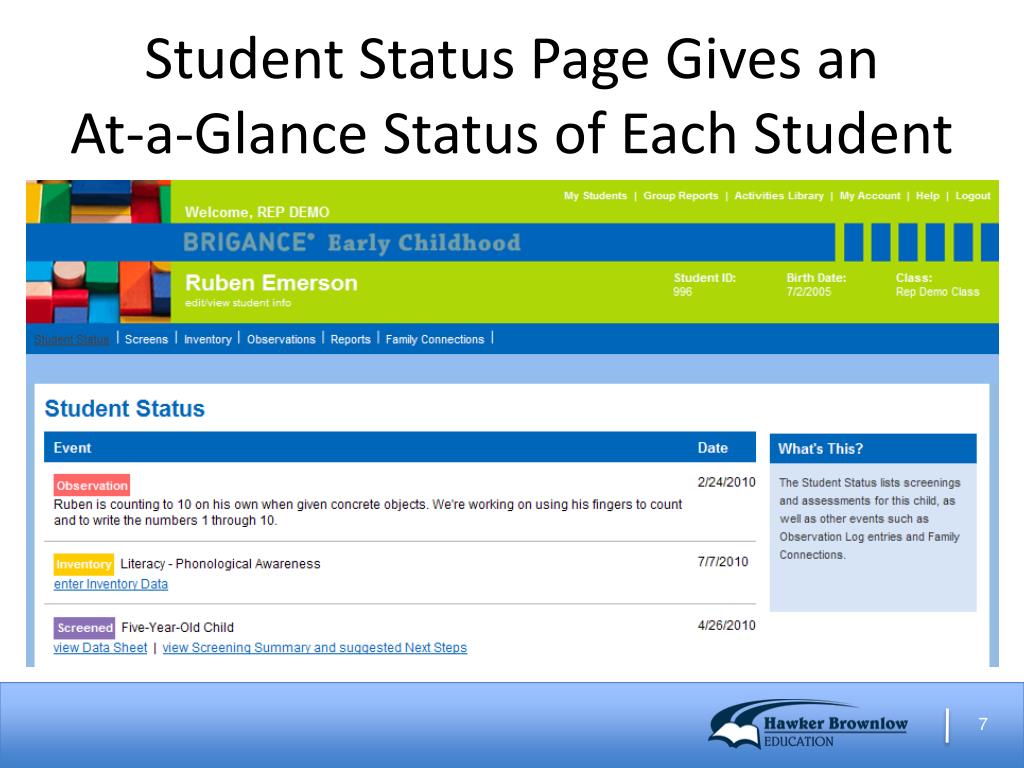Click the Help link
This screenshot has width=1024, height=768.
[x=927, y=195]
